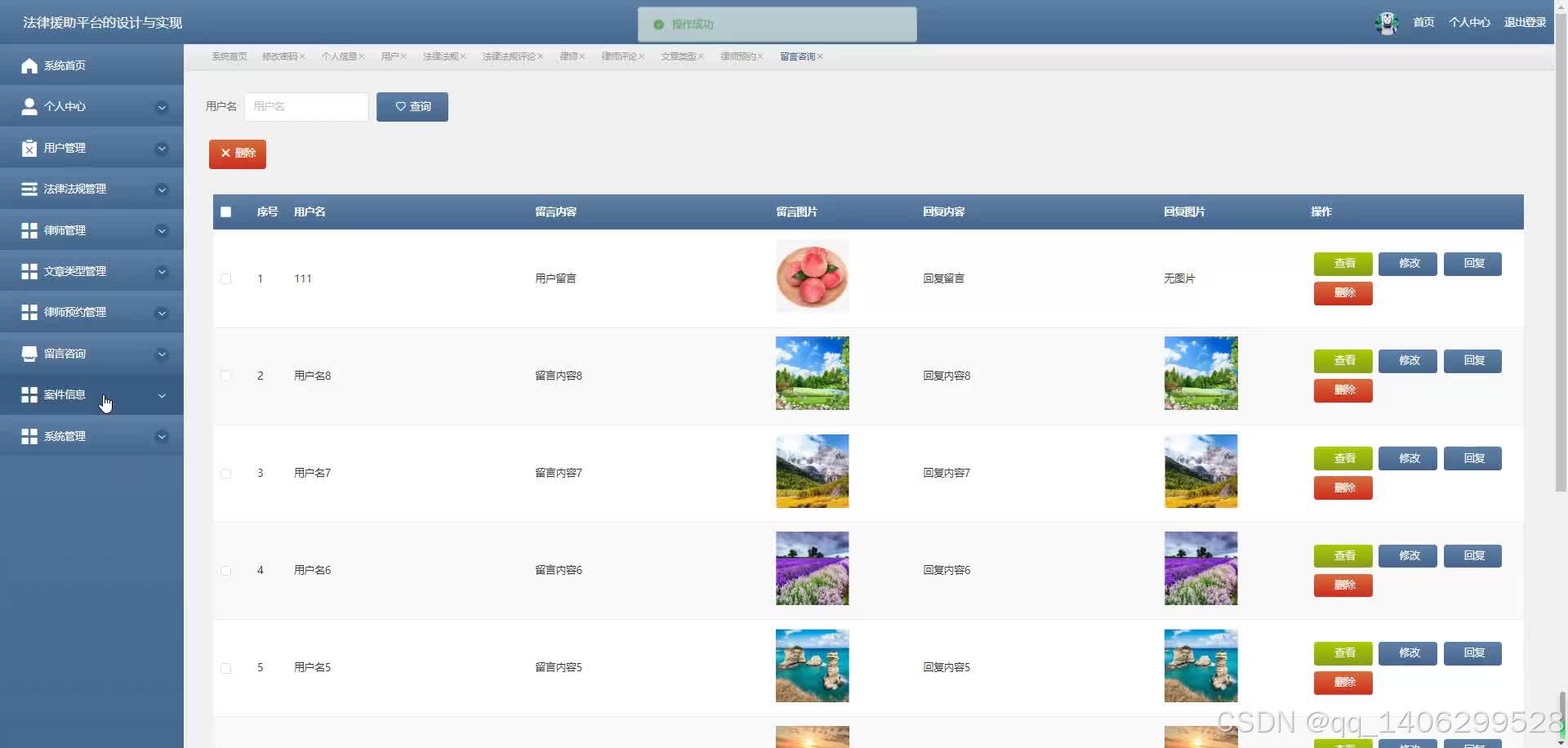Close the 用户 tab
The height and width of the screenshot is (748, 1568).
point(403,56)
